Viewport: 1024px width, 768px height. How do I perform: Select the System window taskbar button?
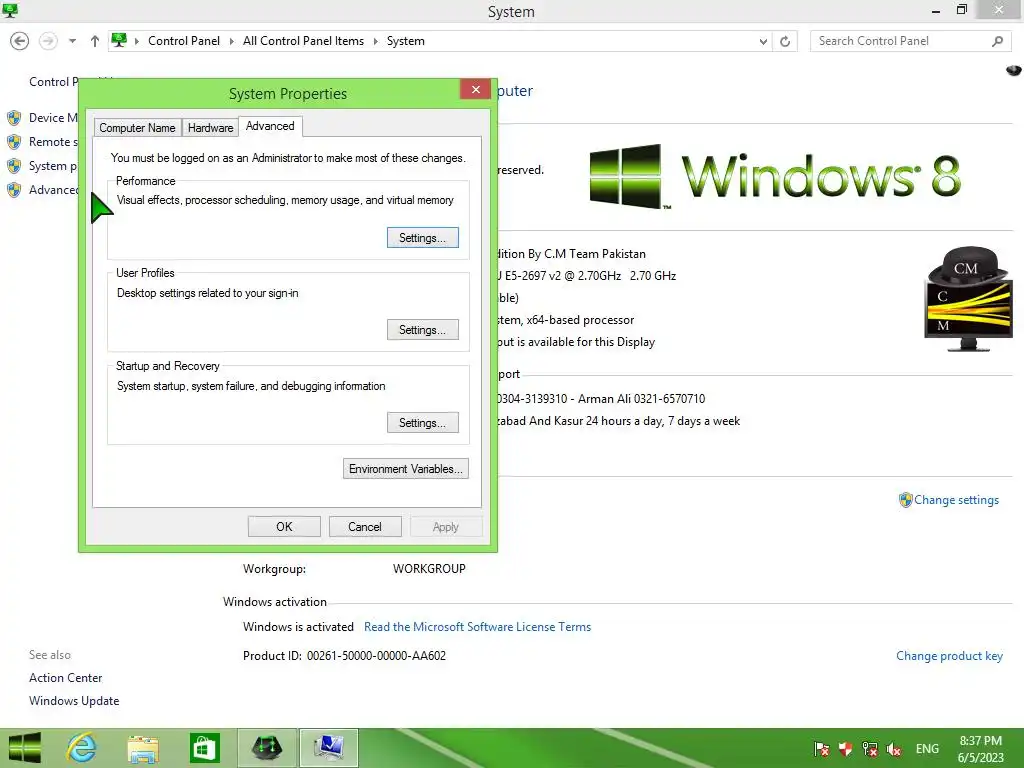[x=328, y=748]
